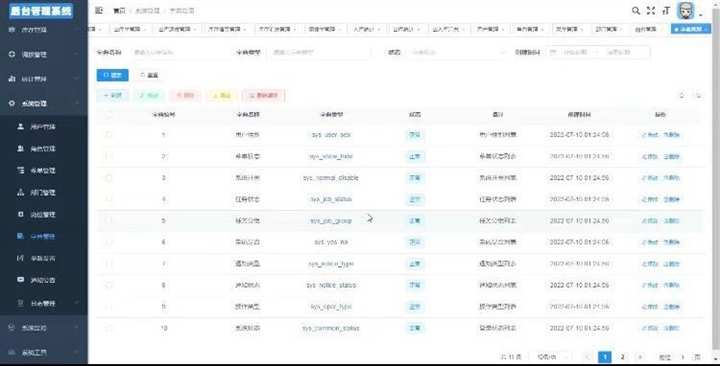Viewport: 720px width, 366px height.
Task: Open 部门管理 in the sidebar
Action: coord(44,192)
